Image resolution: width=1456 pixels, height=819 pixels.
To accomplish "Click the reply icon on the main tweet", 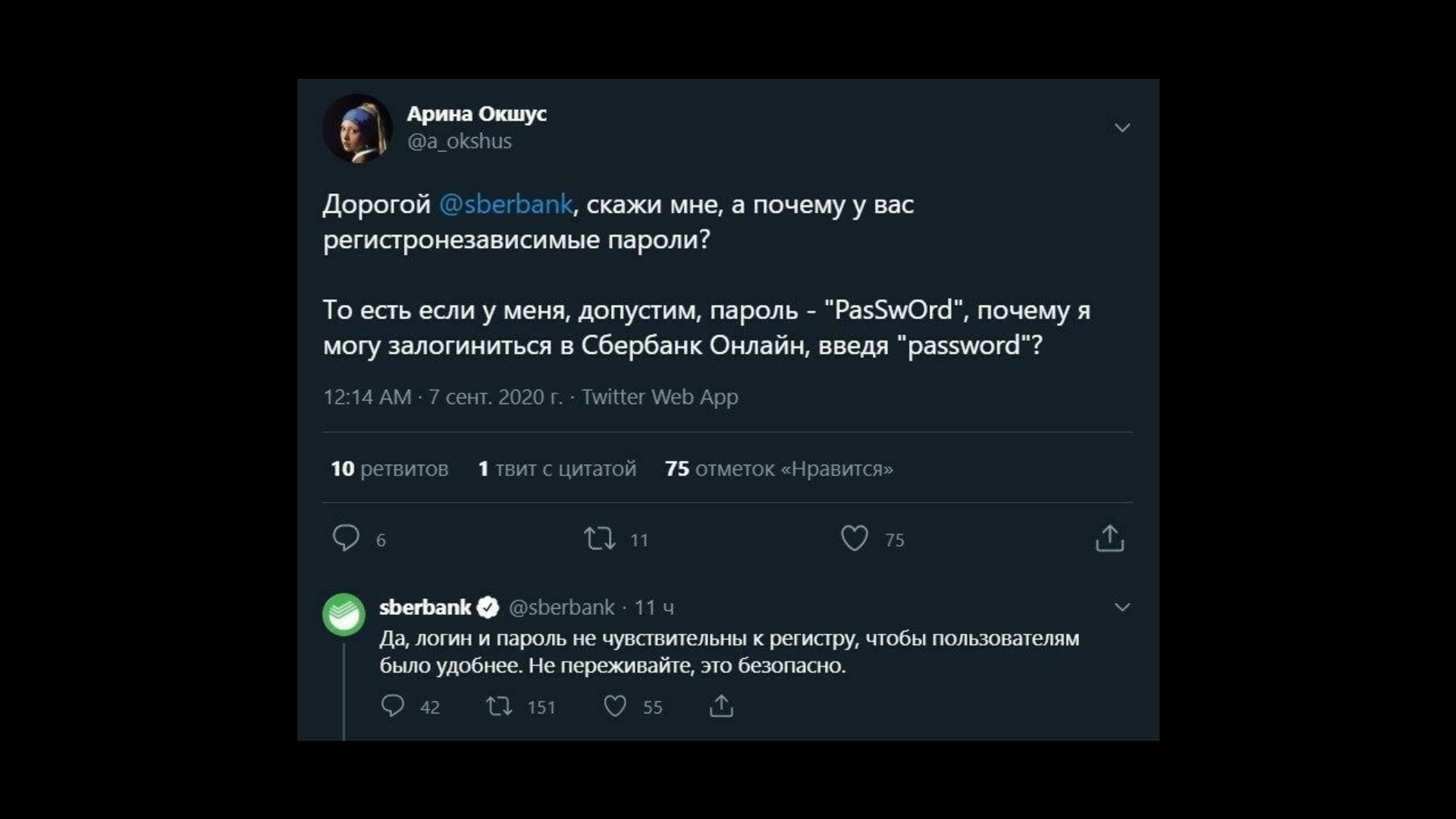I will (346, 538).
